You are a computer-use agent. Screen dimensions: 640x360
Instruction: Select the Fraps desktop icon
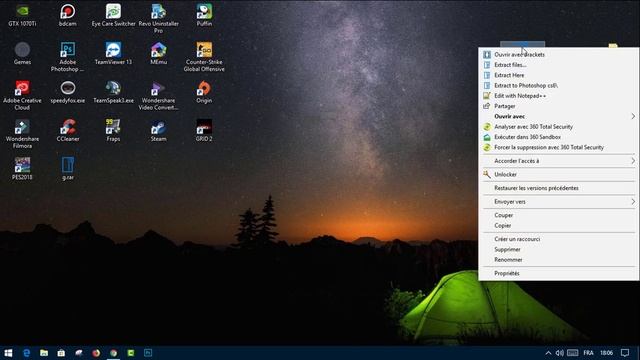point(113,130)
